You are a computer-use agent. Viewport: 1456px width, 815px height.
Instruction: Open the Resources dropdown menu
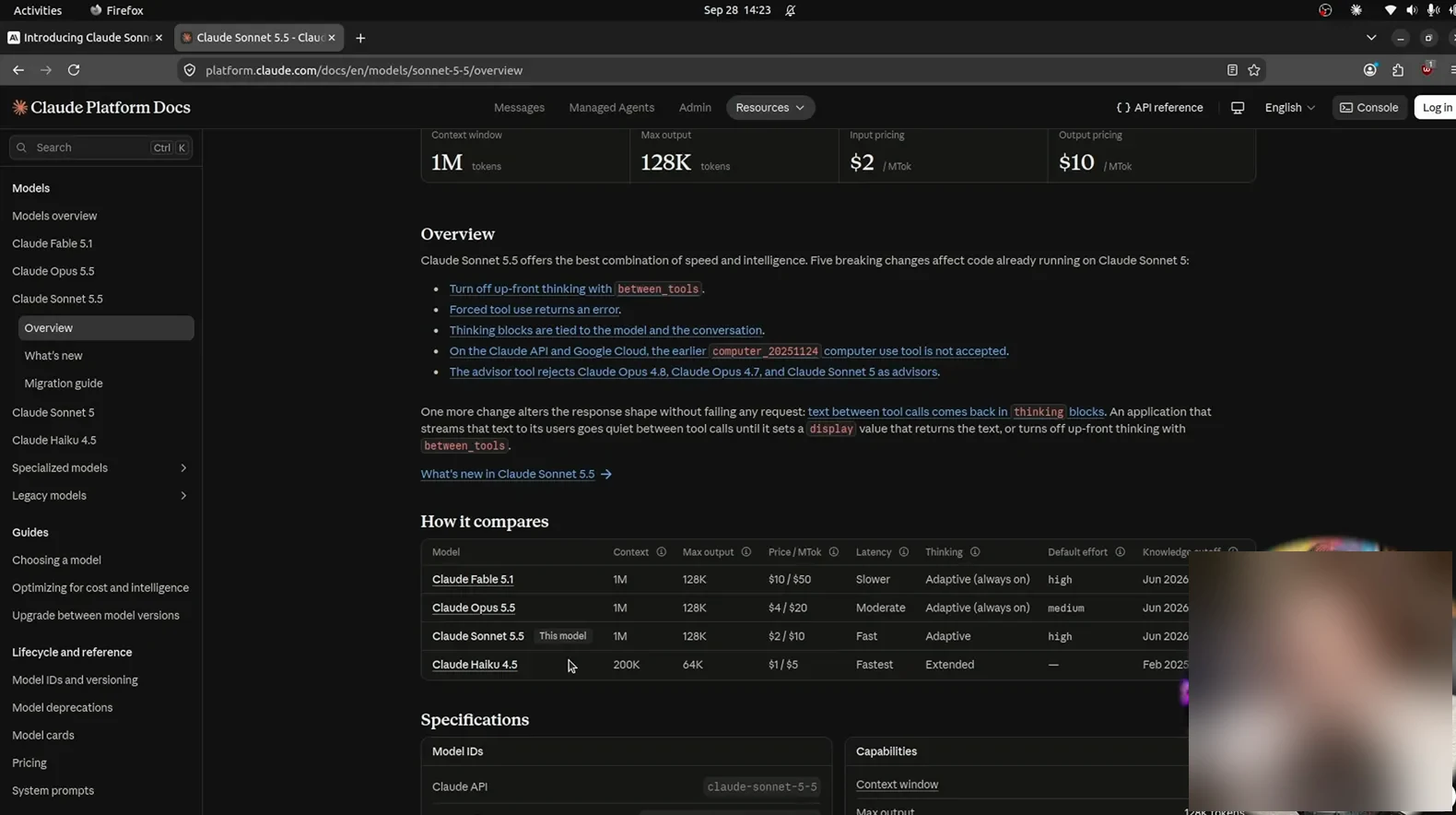click(769, 108)
